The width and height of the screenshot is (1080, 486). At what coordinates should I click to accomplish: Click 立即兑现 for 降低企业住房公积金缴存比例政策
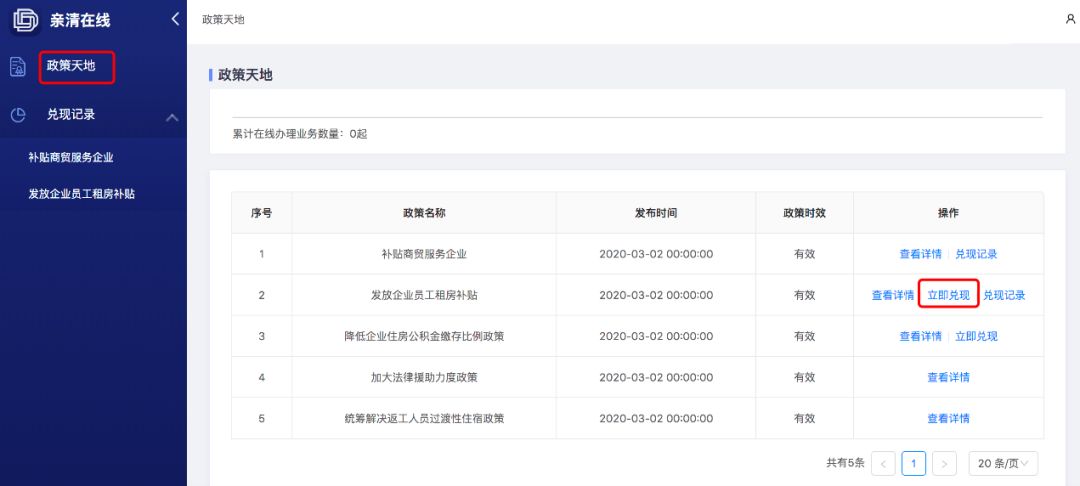976,336
